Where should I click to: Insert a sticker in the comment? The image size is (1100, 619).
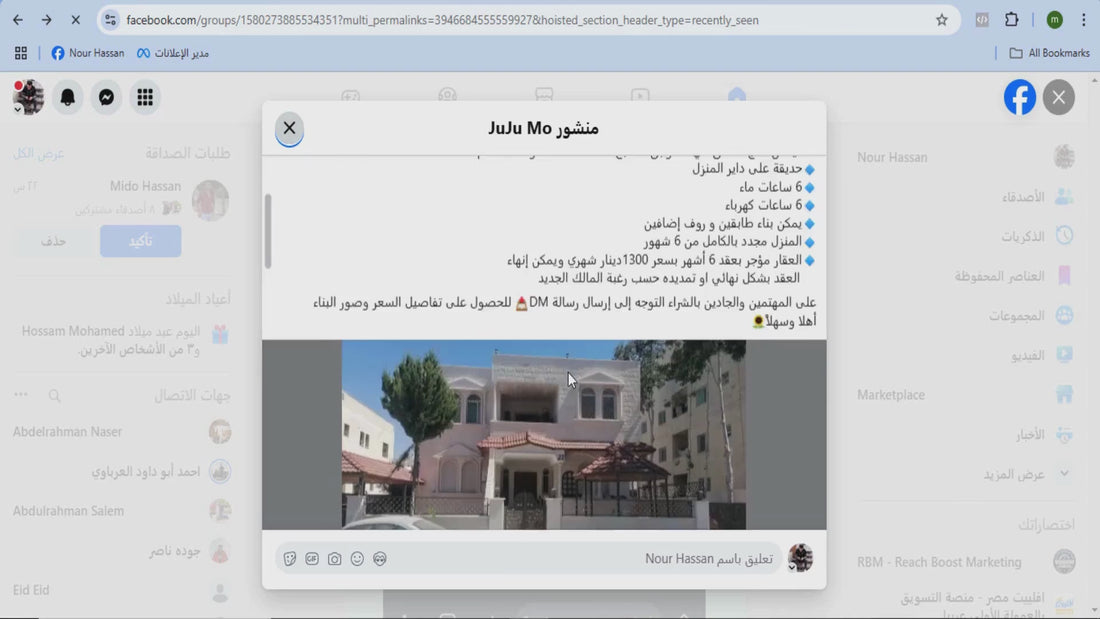(x=290, y=559)
